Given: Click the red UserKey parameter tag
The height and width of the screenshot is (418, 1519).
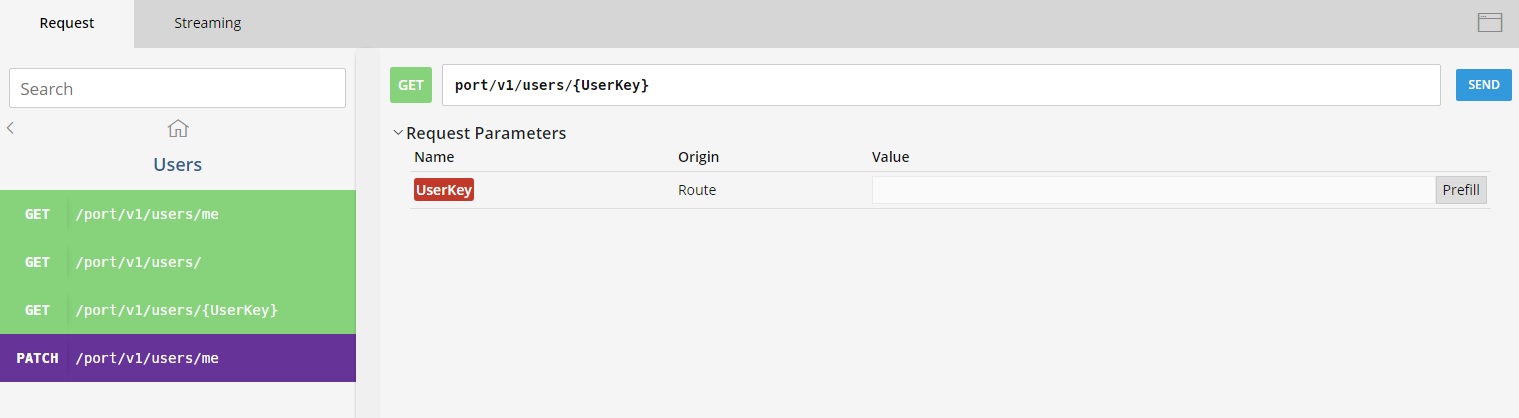Looking at the screenshot, I should click(444, 190).
